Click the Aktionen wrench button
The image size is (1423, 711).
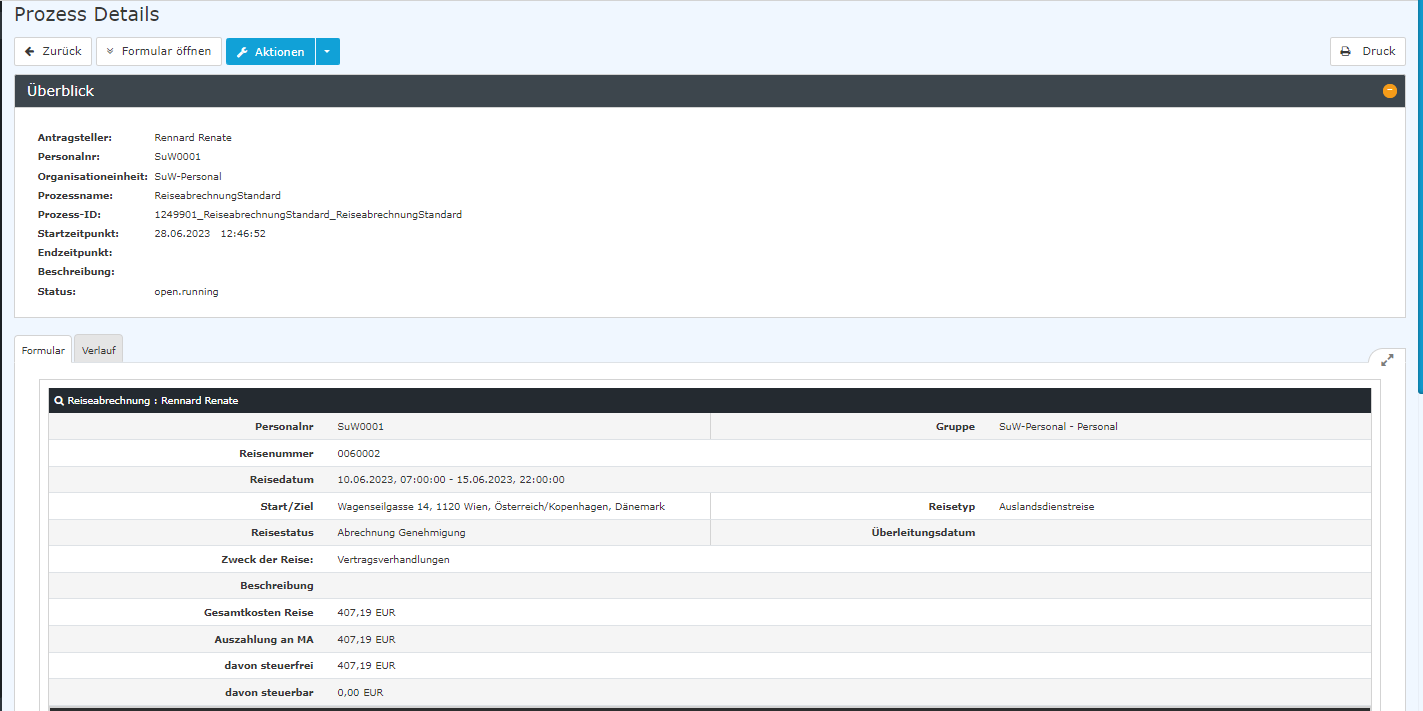coord(270,52)
